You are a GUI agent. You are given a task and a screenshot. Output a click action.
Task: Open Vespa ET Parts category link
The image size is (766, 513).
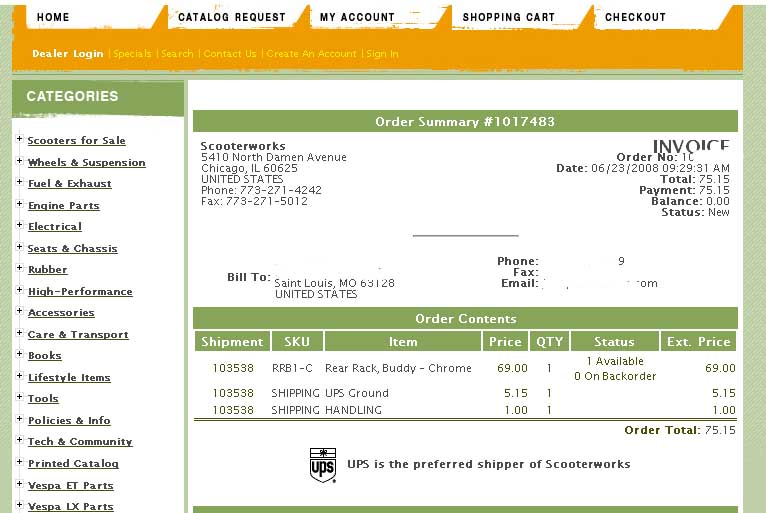tap(71, 486)
